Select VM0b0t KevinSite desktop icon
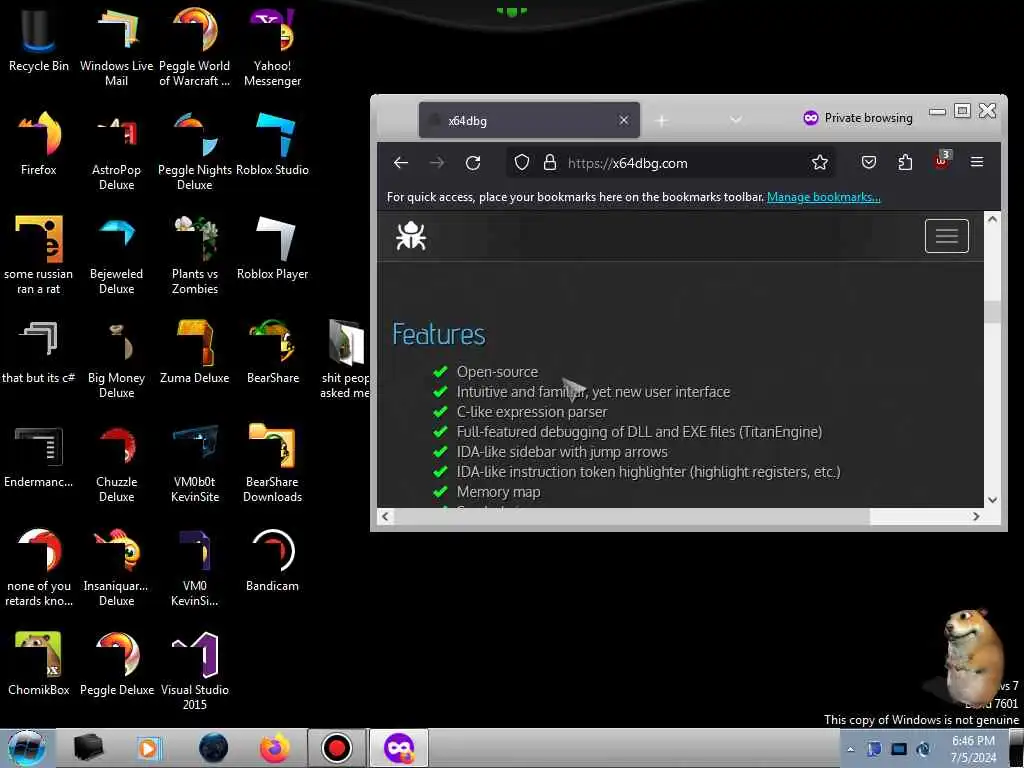This screenshot has width=1024, height=768. coord(195,463)
